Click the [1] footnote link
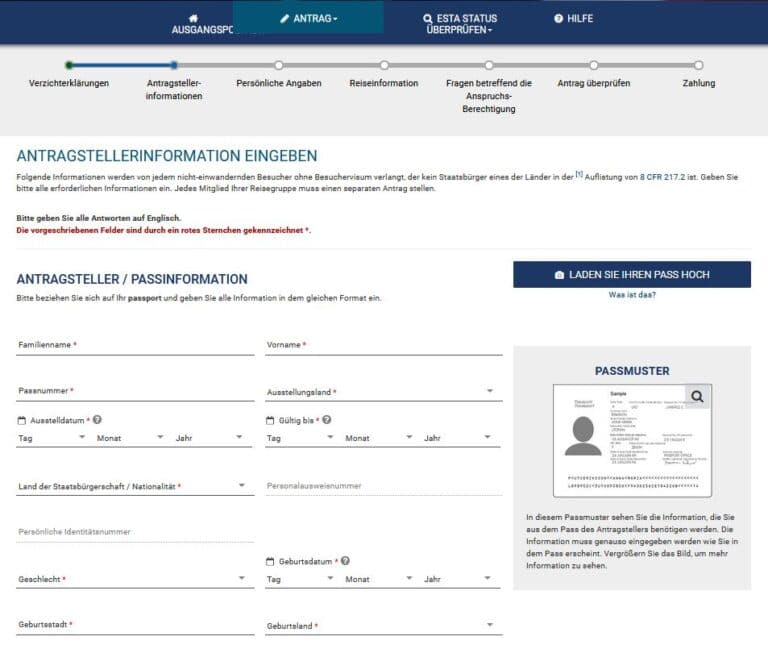768x653 pixels. [579, 174]
